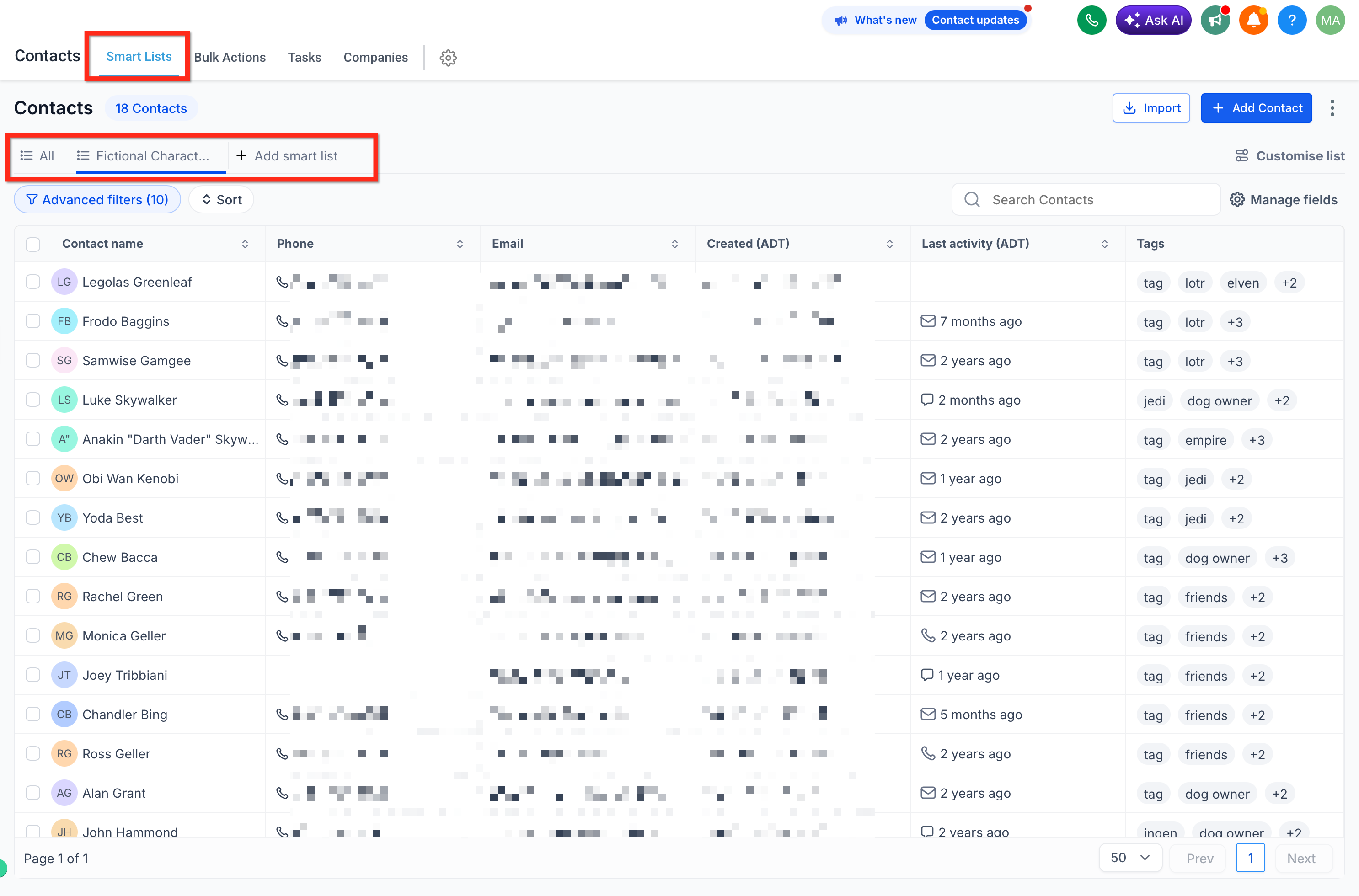This screenshot has height=896, width=1359.
Task: Open the three-dot more options menu
Action: click(1332, 108)
